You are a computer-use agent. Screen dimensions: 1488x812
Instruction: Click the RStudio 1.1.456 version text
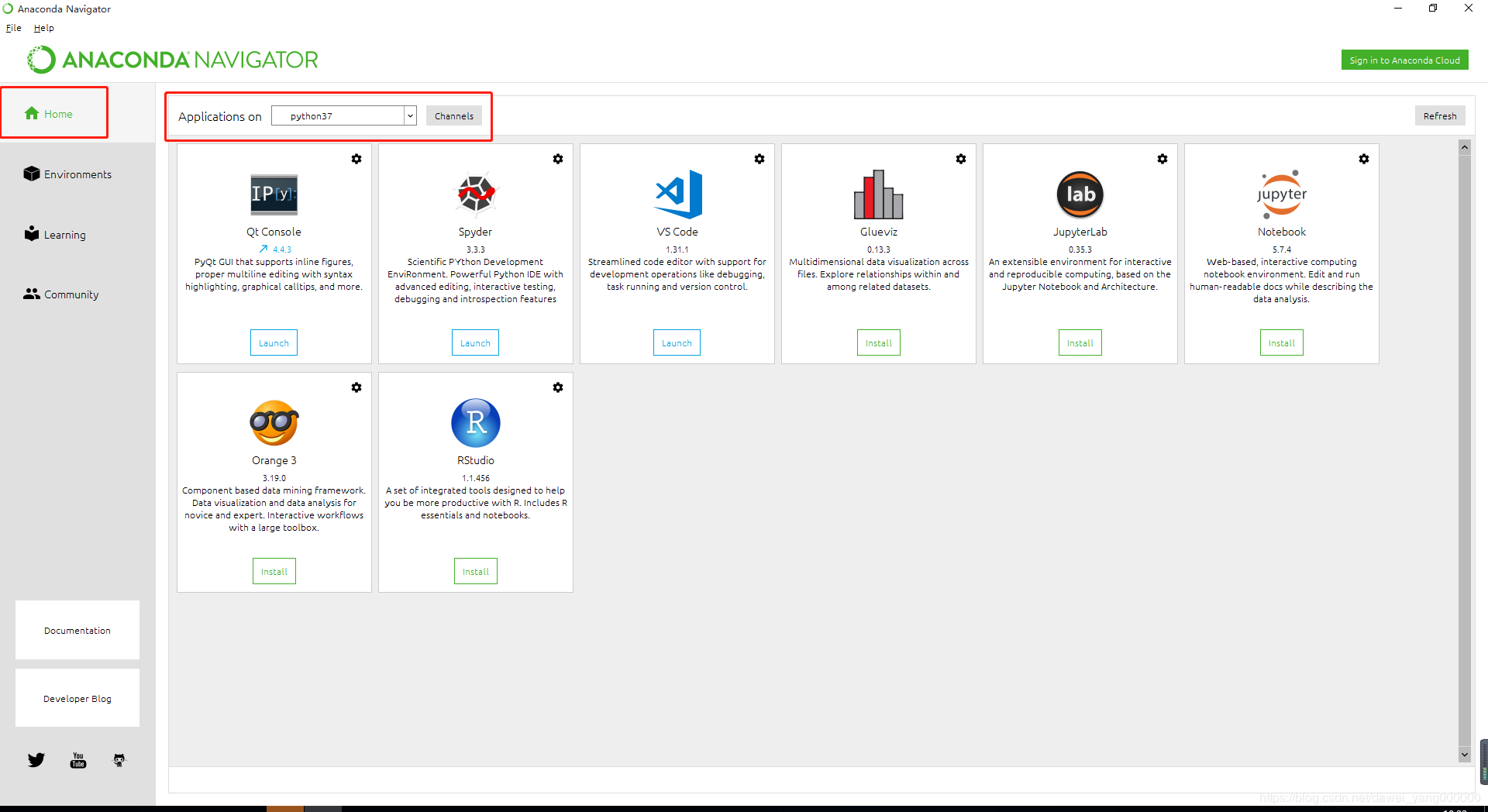pyautogui.click(x=476, y=478)
